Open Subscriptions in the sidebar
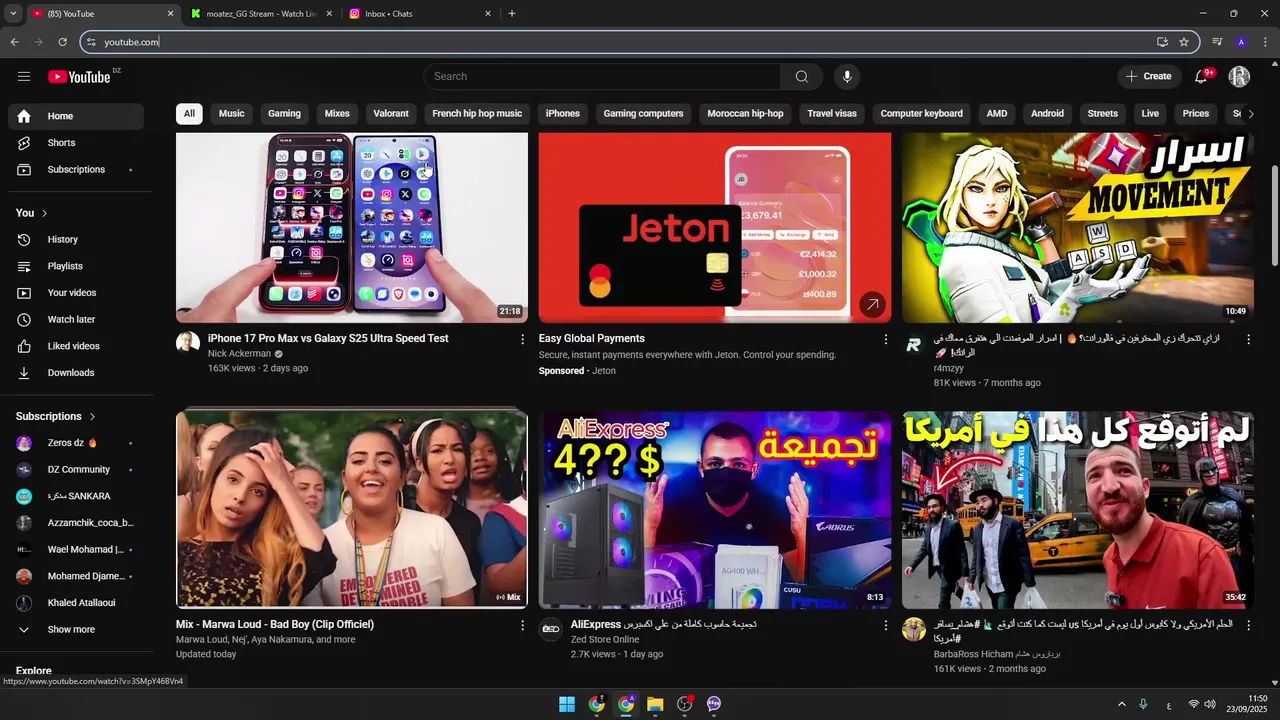 click(76, 170)
